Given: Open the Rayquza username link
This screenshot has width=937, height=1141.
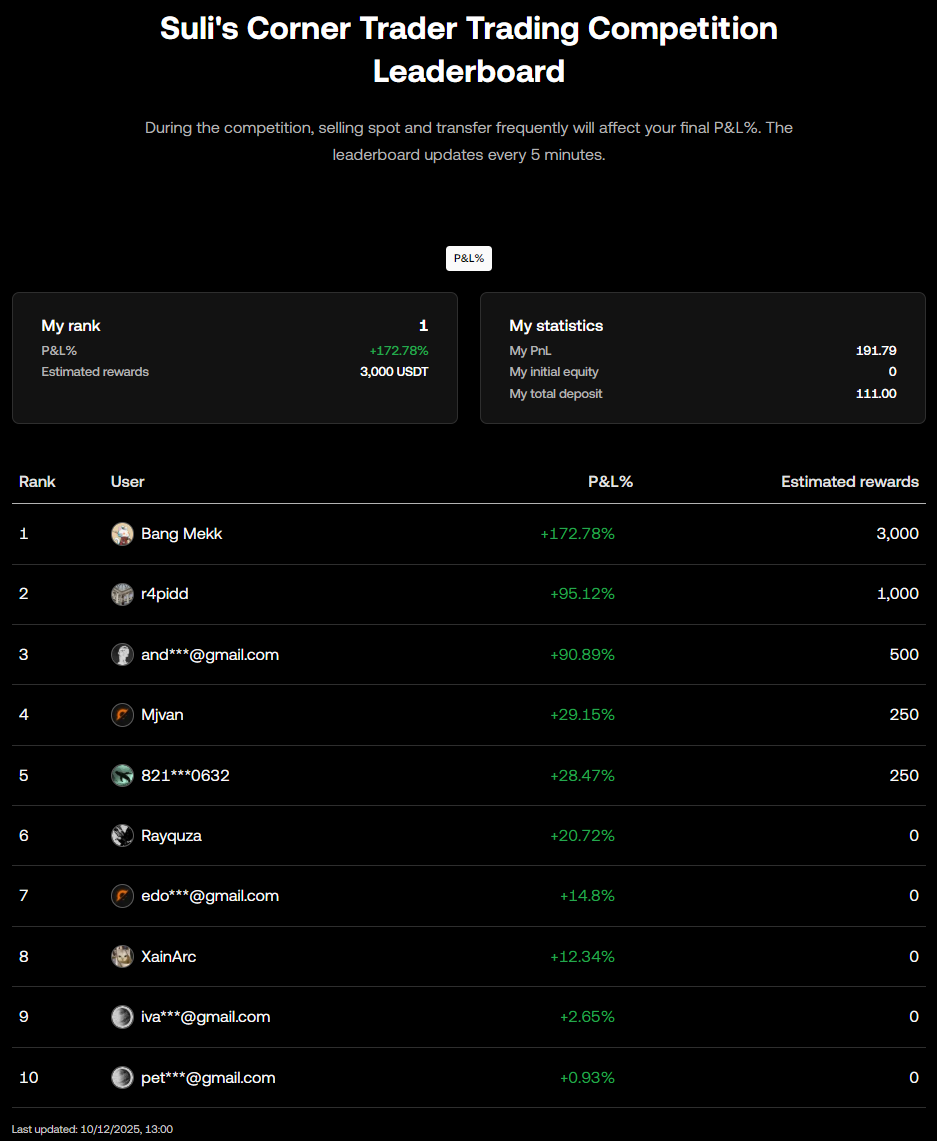Looking at the screenshot, I should (x=171, y=836).
